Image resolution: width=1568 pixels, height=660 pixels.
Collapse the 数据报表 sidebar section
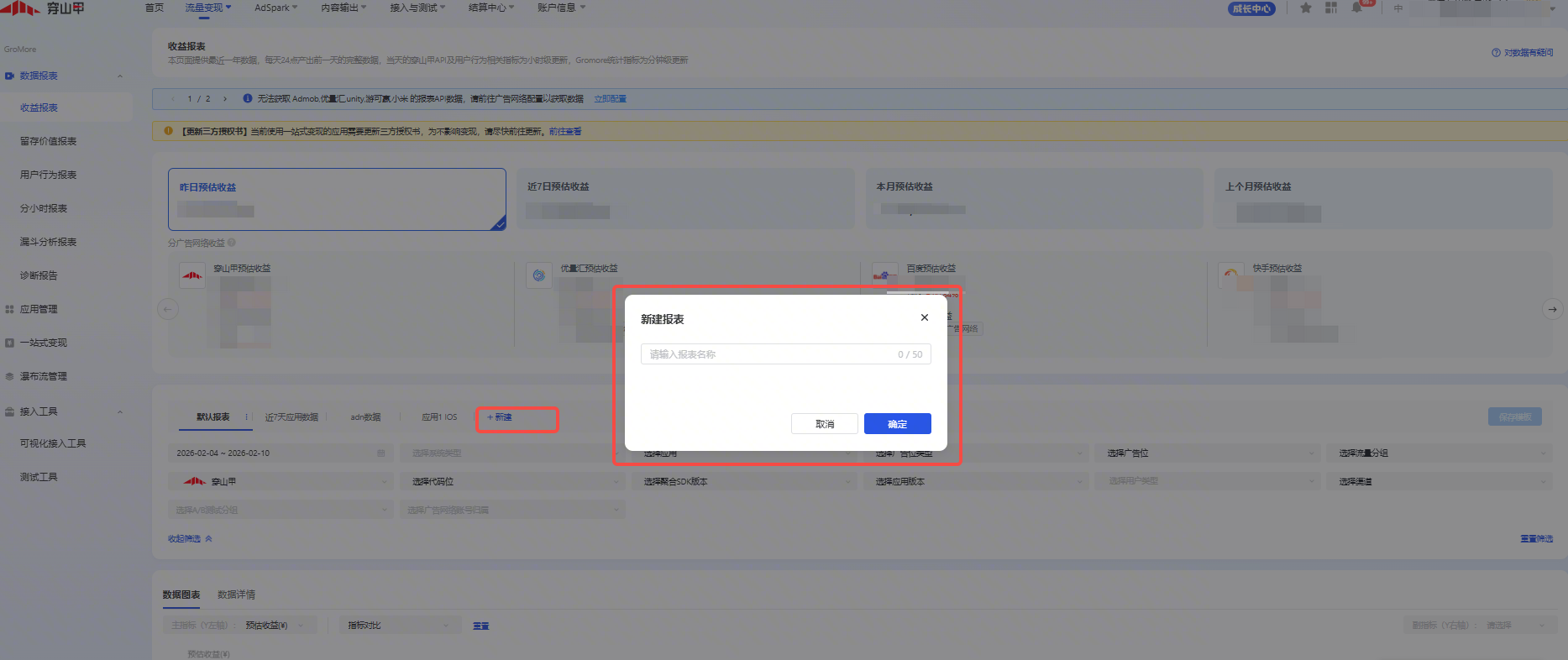click(120, 76)
